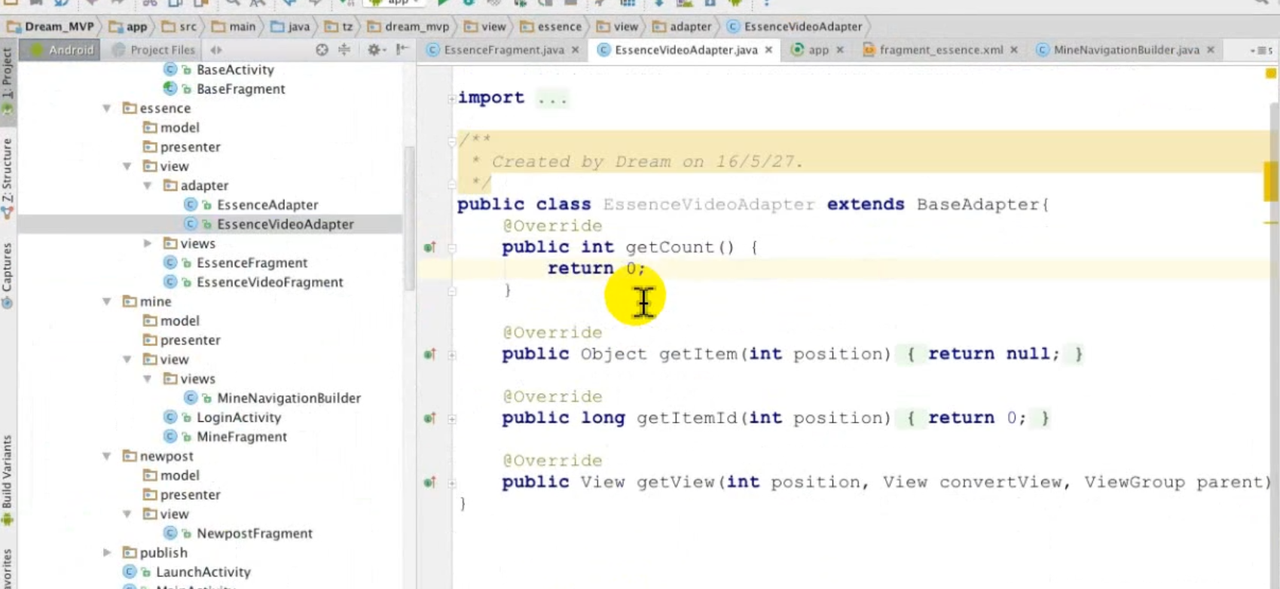Screen dimensions: 1280x589
Task: Click the override gutter icon beside getItem
Action: (429, 354)
